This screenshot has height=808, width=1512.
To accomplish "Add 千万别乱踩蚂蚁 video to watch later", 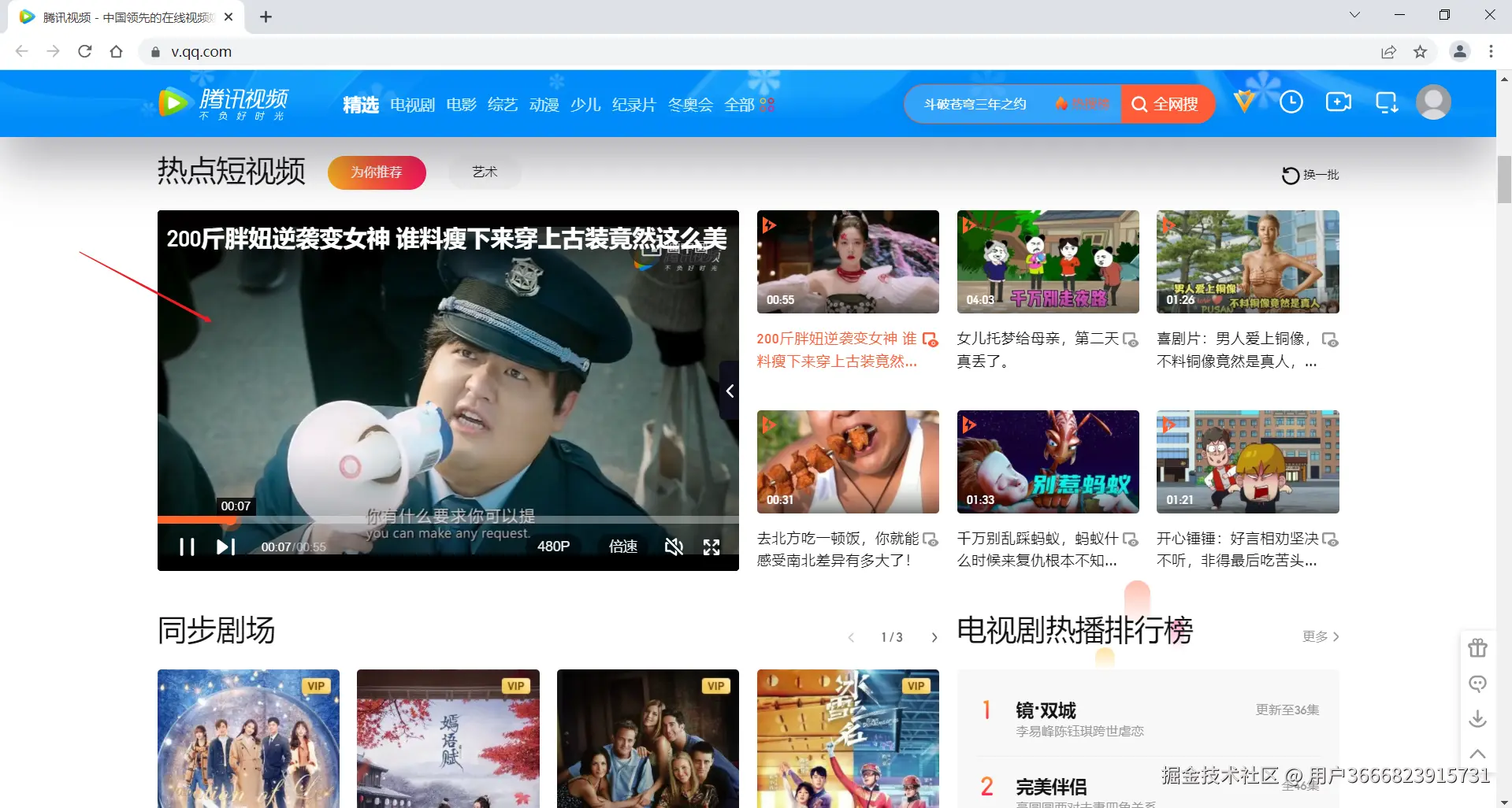I will point(1131,539).
